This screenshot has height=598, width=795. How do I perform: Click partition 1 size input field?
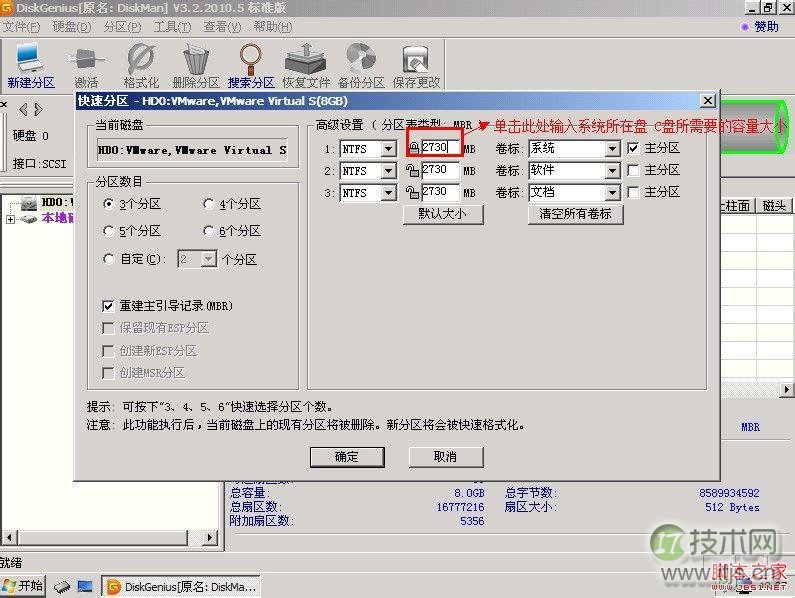(x=440, y=148)
